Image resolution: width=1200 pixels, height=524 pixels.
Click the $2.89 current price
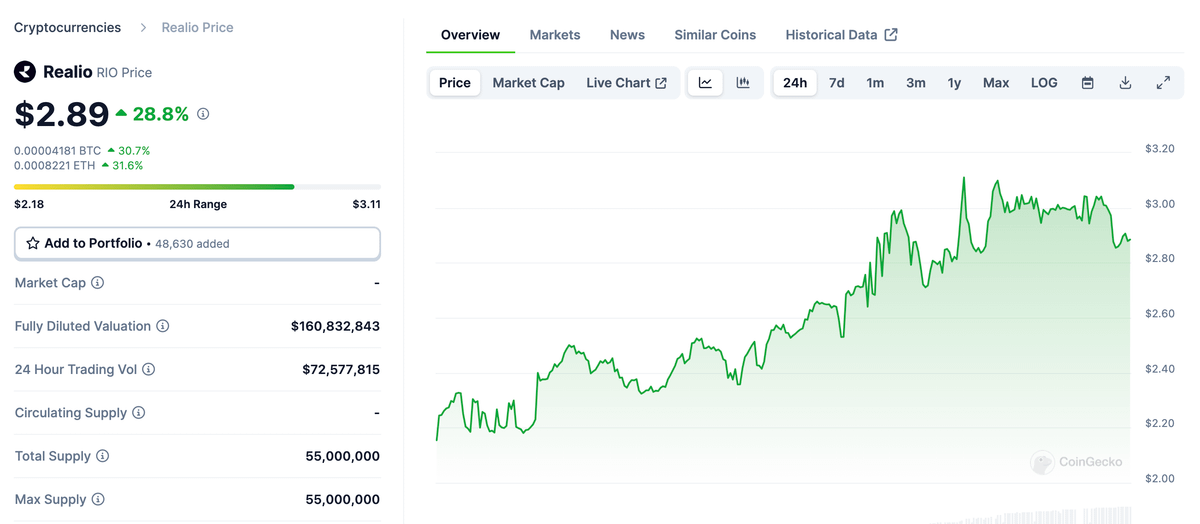point(61,114)
